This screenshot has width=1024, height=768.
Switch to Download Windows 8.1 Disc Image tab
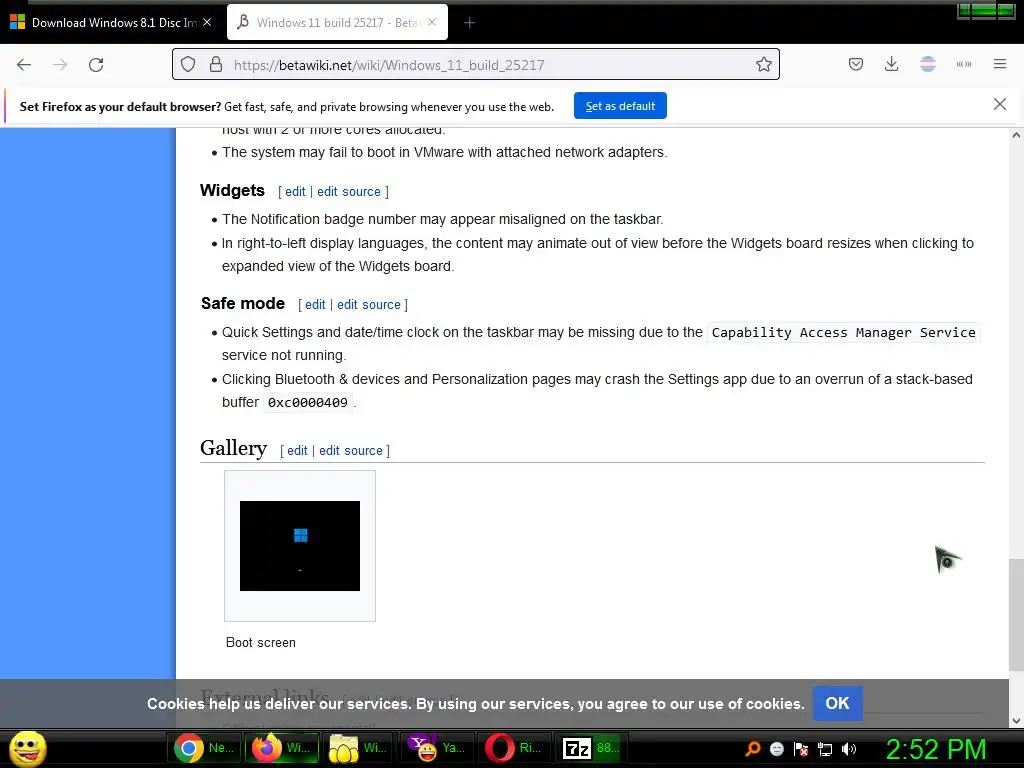110,22
